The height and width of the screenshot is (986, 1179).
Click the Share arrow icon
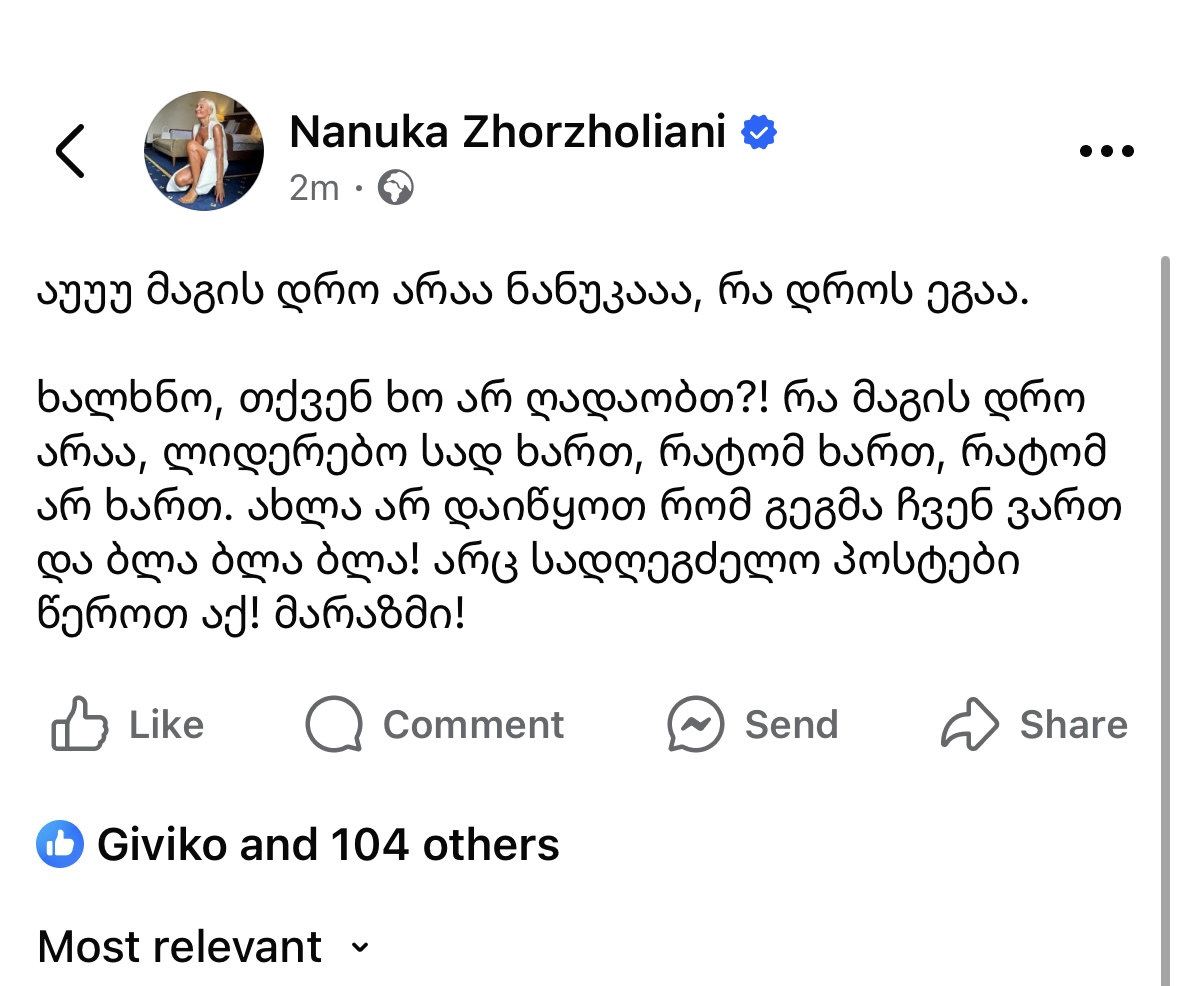(970, 724)
